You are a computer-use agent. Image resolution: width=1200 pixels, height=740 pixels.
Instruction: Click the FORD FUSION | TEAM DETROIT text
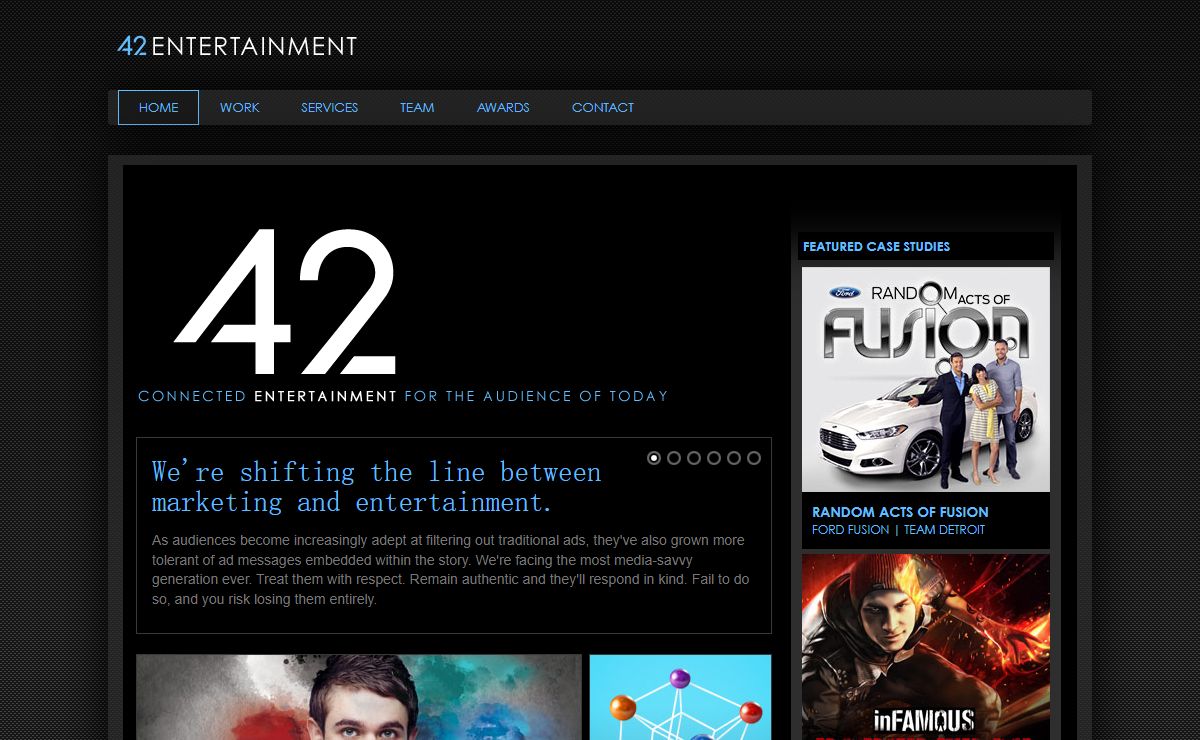pyautogui.click(x=898, y=530)
